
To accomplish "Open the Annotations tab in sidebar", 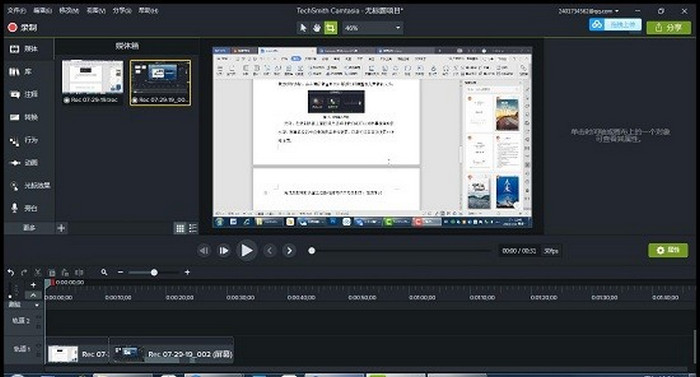I will [x=29, y=94].
